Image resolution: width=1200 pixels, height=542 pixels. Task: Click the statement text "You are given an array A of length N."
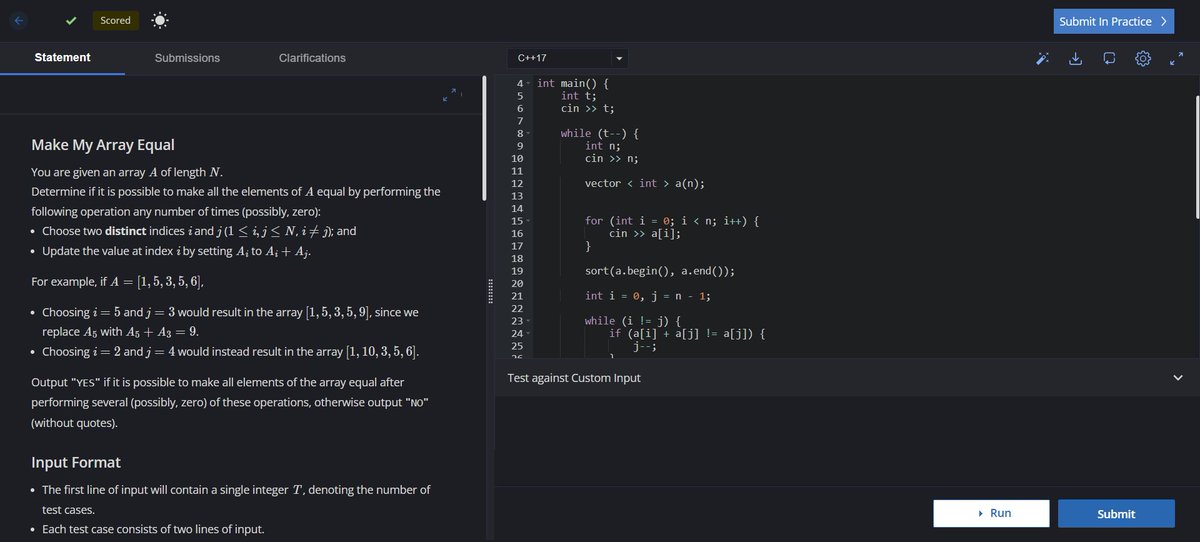point(127,172)
